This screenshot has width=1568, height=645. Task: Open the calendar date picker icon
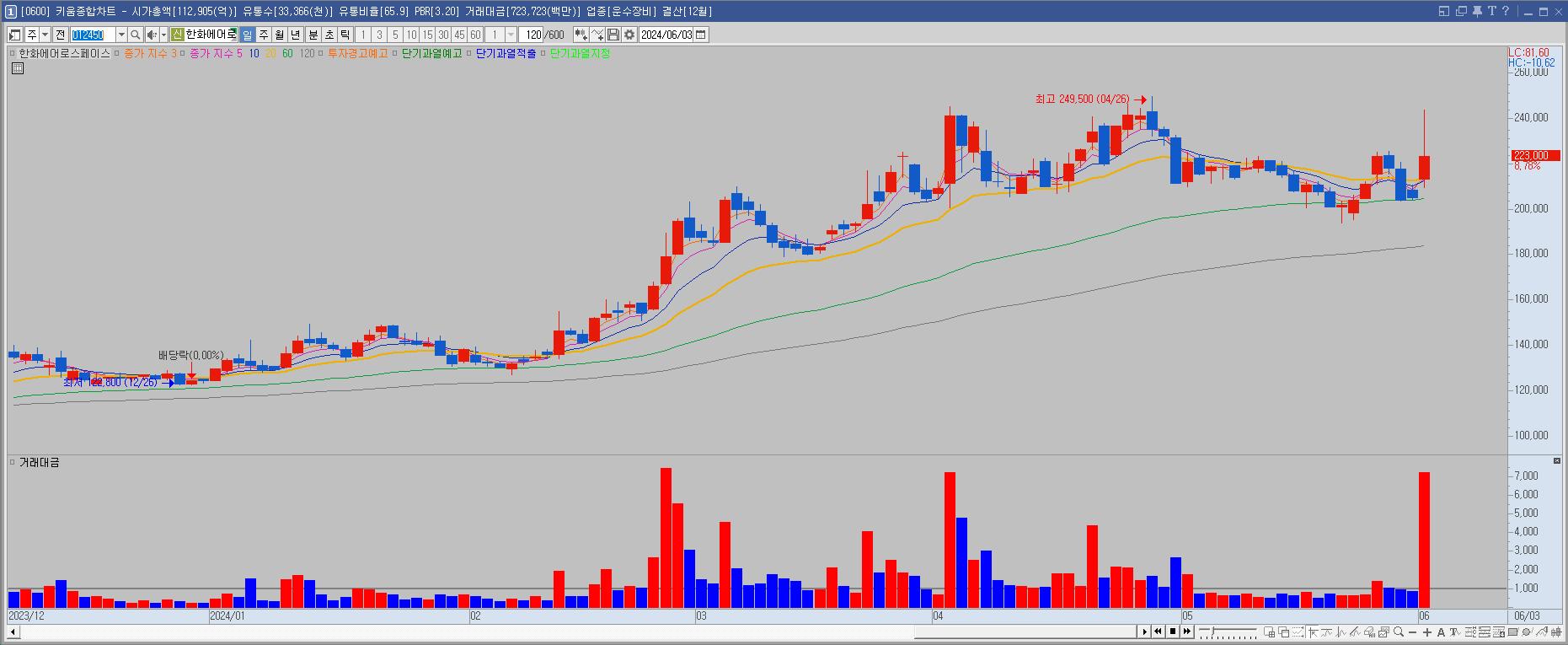(701, 35)
